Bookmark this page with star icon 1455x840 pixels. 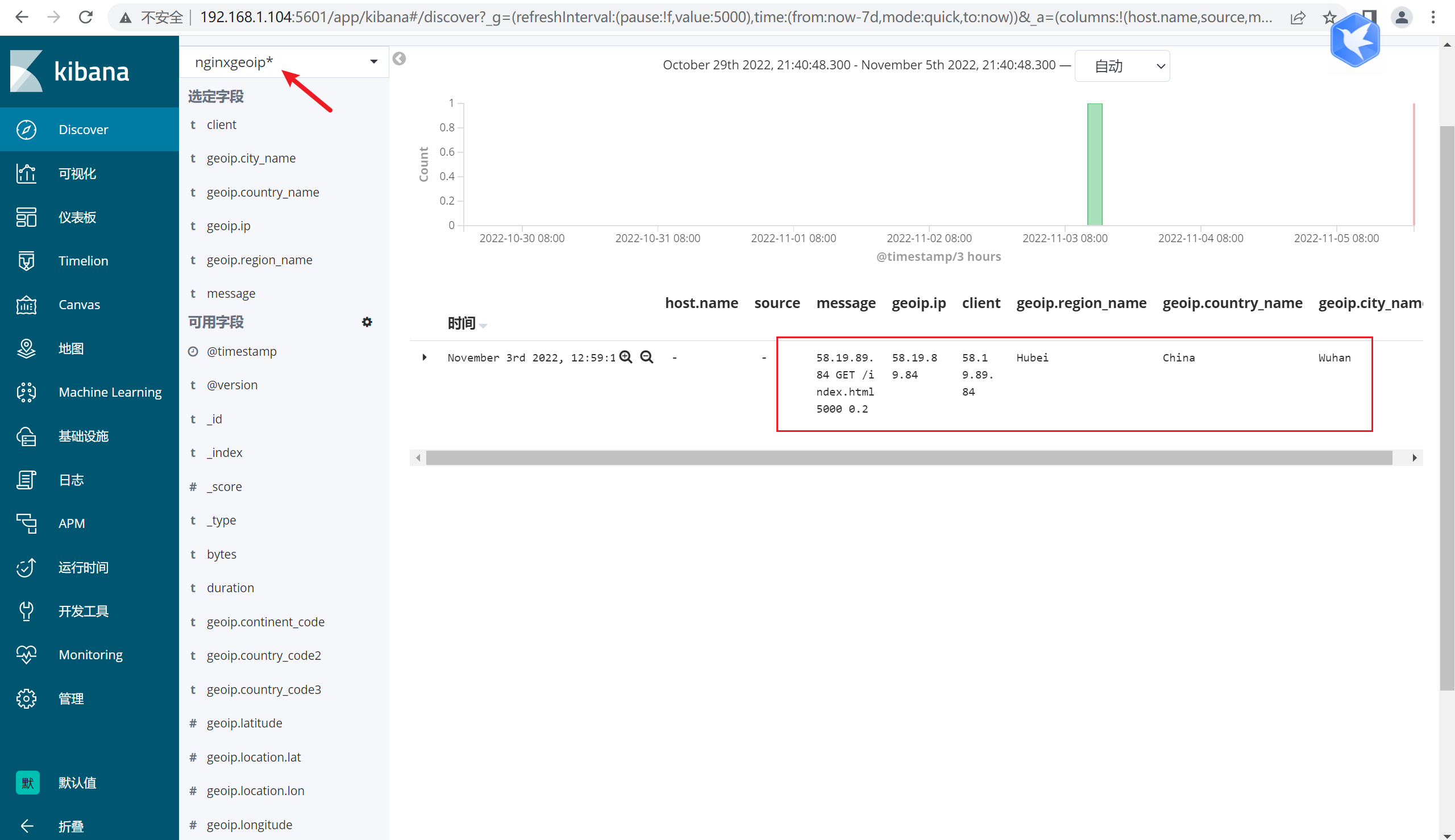click(1330, 17)
